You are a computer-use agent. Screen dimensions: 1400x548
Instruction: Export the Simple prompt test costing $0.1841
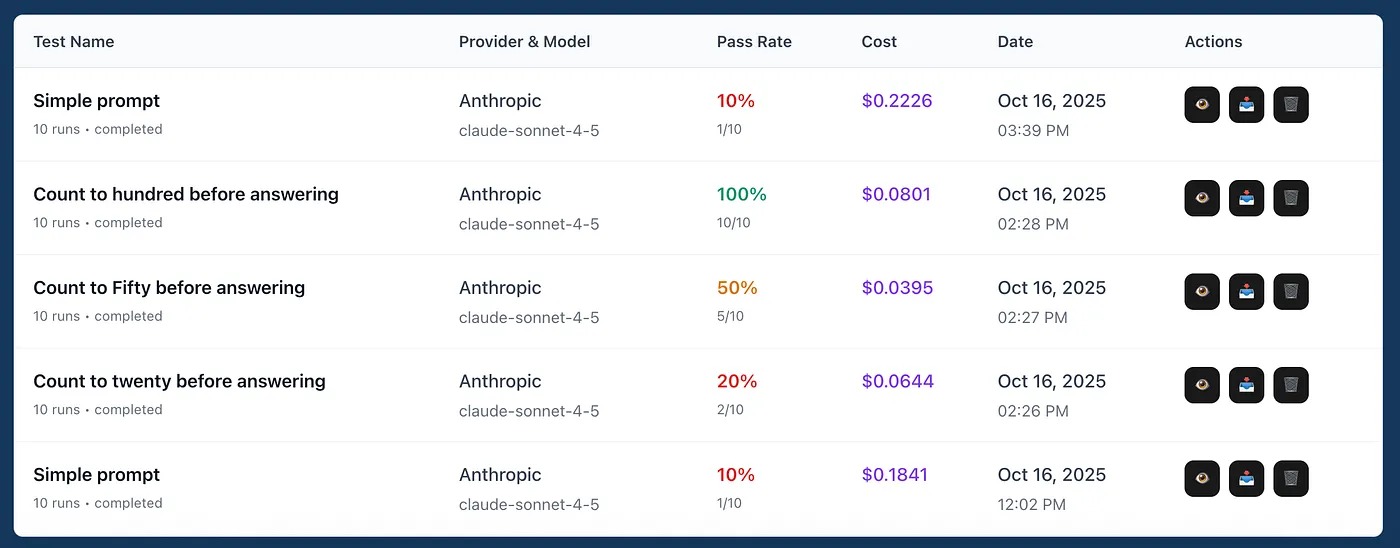[1246, 479]
